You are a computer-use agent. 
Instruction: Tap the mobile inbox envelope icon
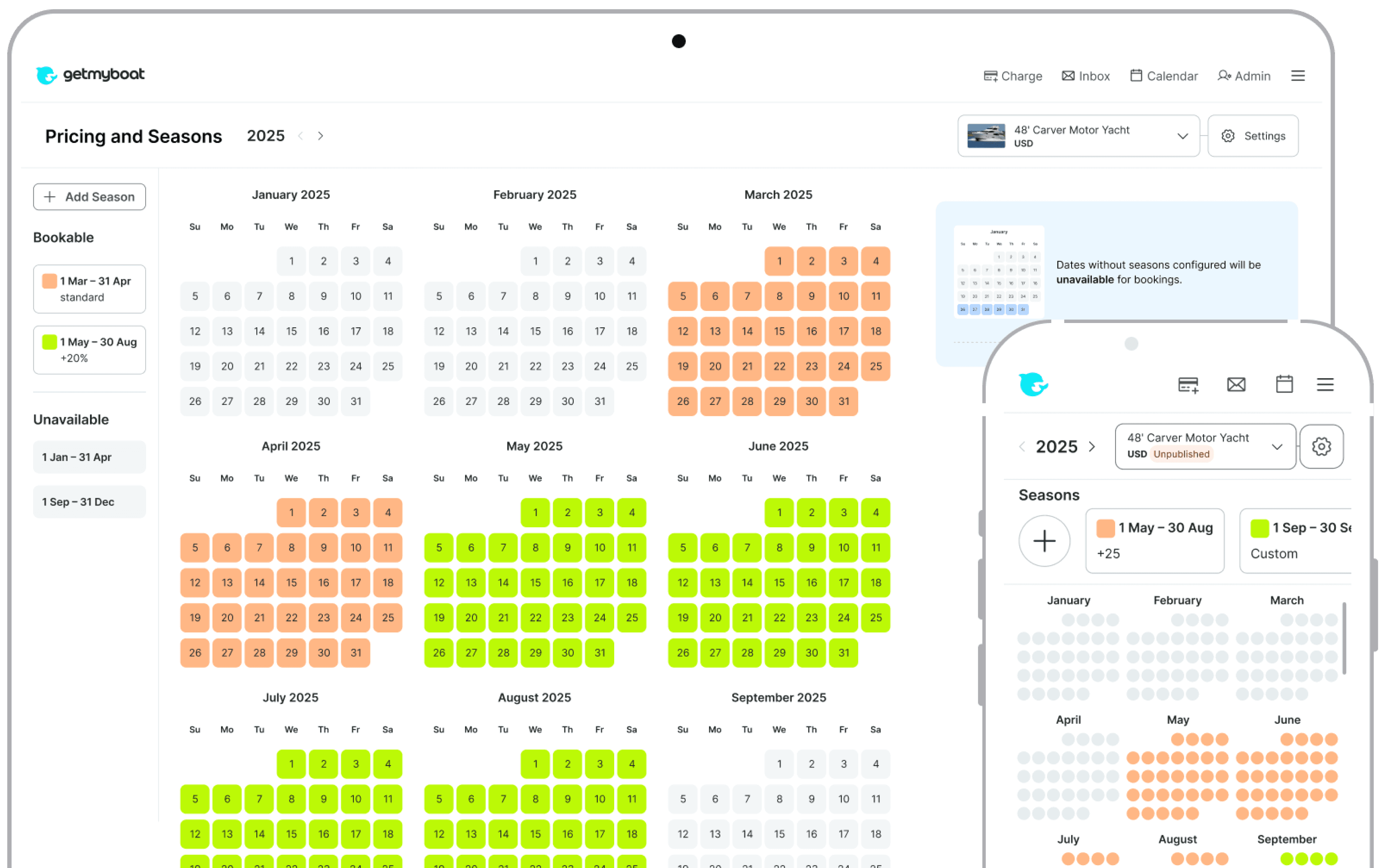pyautogui.click(x=1236, y=385)
